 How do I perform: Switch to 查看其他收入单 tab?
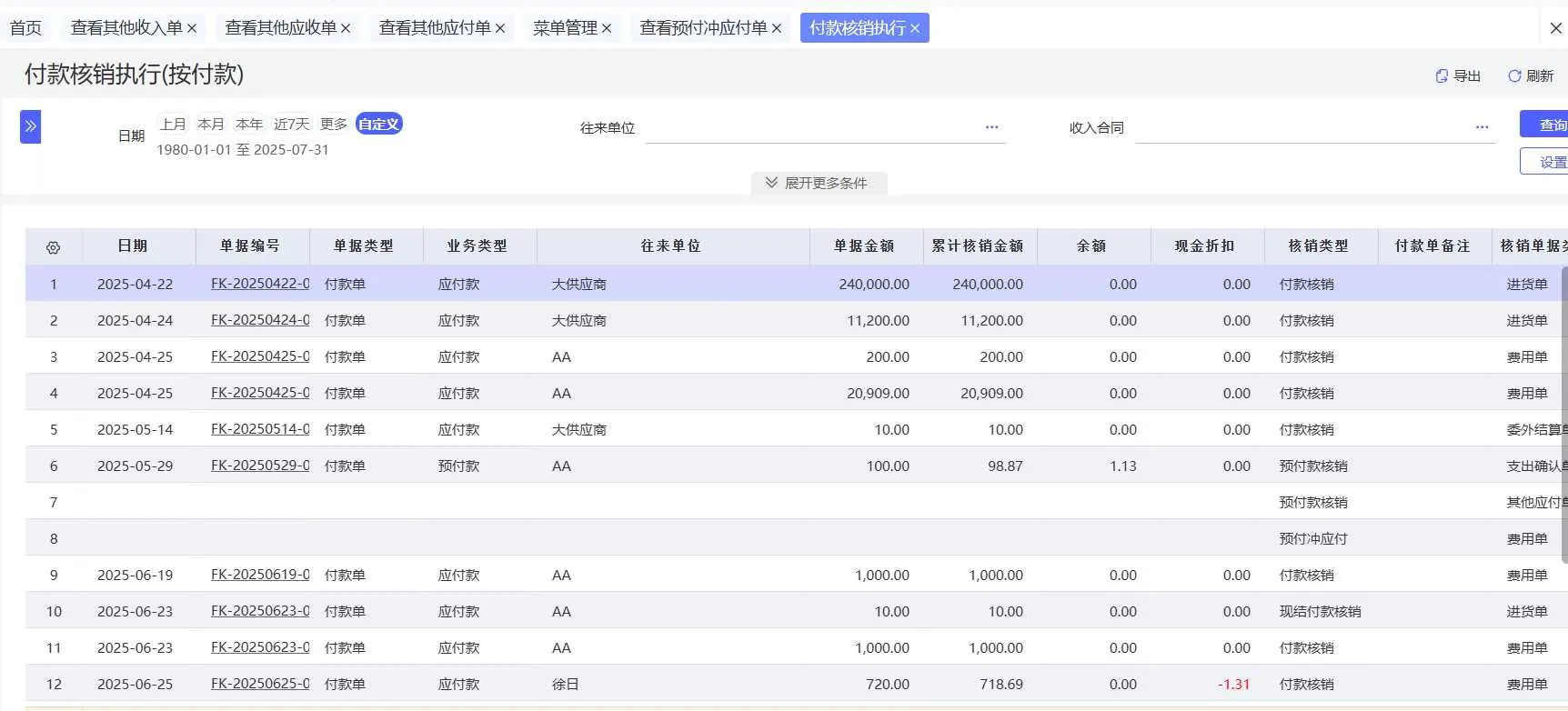coord(126,28)
